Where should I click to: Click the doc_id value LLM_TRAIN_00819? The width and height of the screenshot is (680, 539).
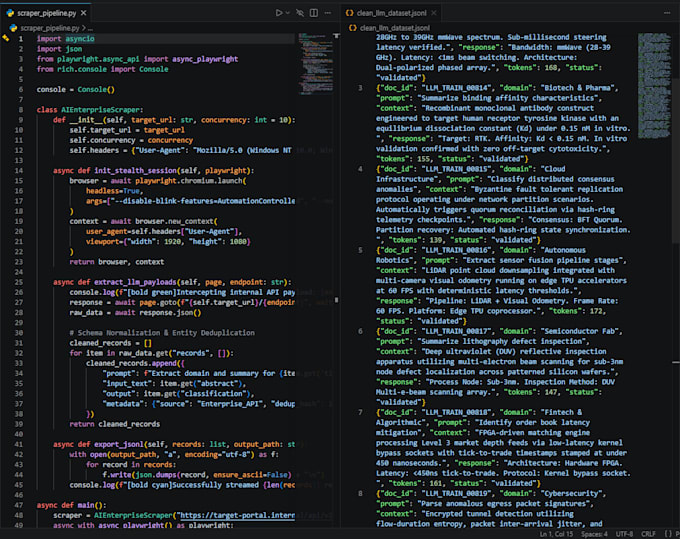tap(456, 493)
